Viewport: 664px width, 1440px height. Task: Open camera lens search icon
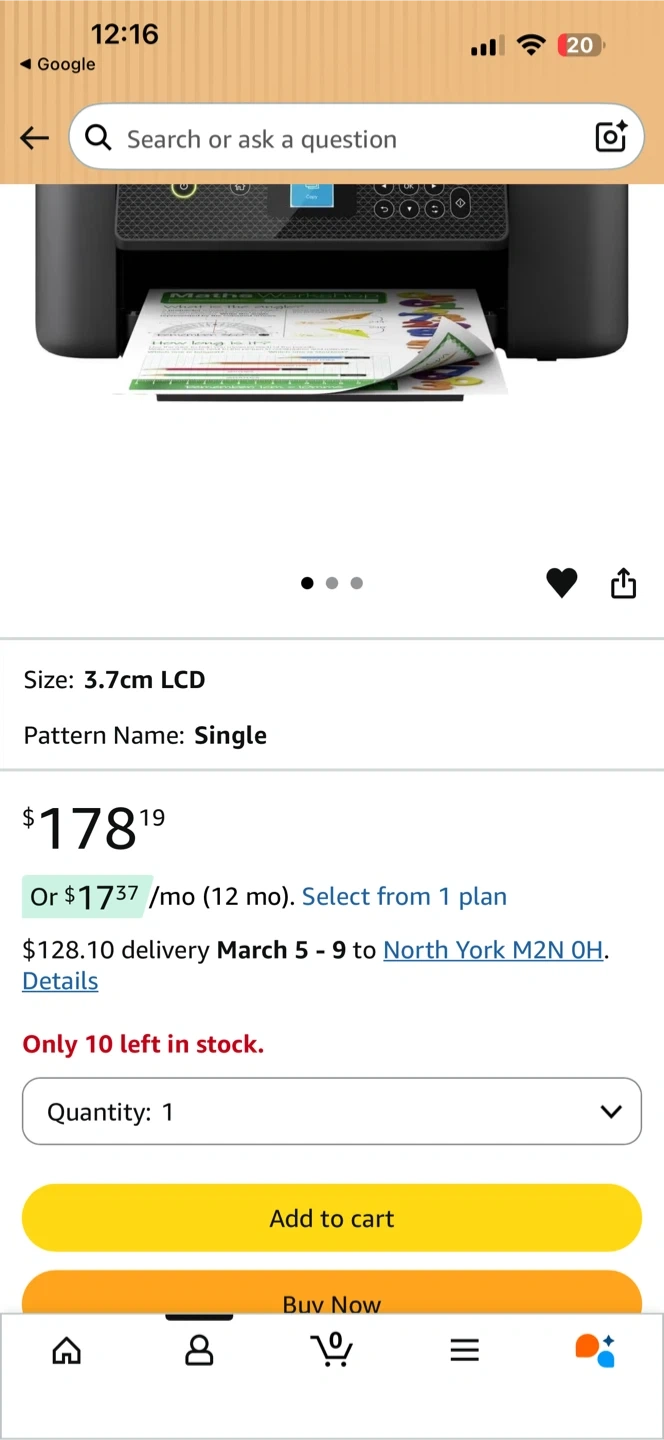pos(611,137)
